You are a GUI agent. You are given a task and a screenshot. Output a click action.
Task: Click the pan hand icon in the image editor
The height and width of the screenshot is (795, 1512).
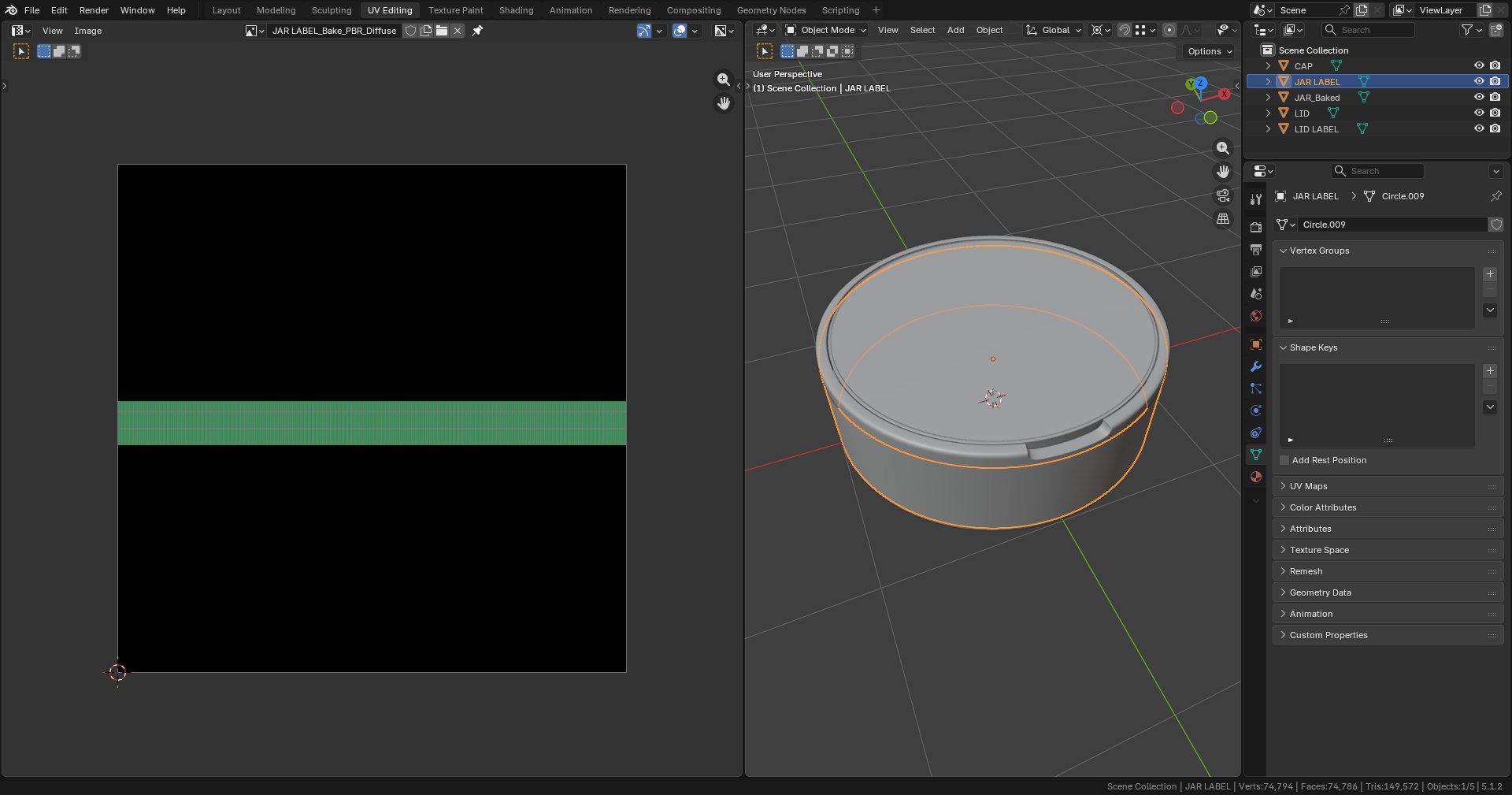tap(723, 103)
